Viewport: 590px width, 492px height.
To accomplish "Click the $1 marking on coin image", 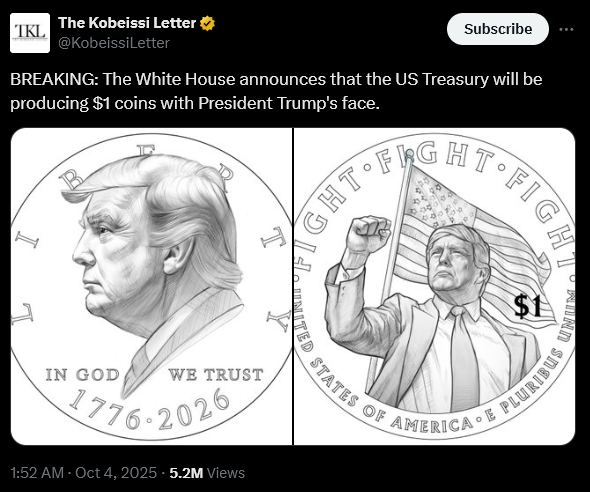I will click(528, 305).
